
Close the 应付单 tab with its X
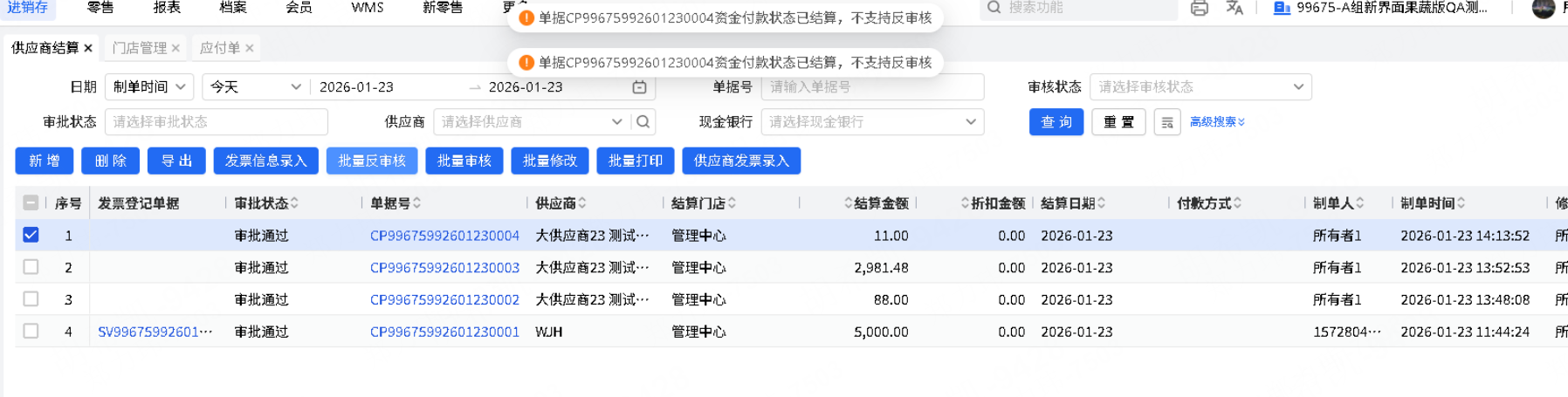point(250,48)
